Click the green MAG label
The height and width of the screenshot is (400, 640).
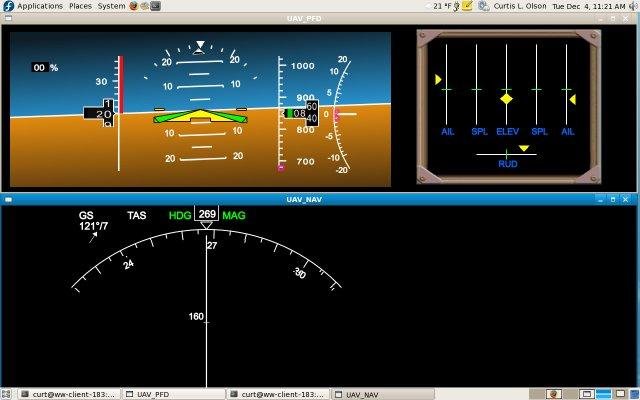click(234, 216)
